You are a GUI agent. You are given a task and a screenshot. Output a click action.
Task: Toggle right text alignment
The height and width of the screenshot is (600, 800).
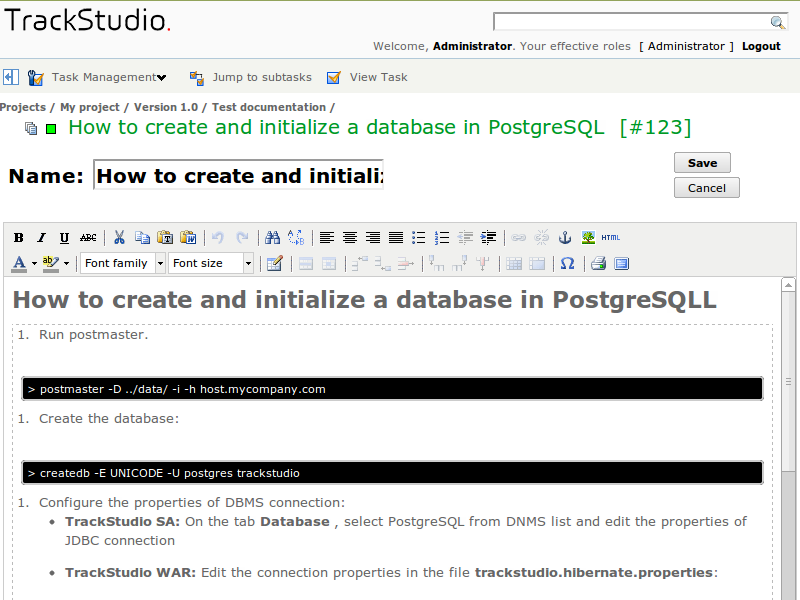pyautogui.click(x=373, y=237)
